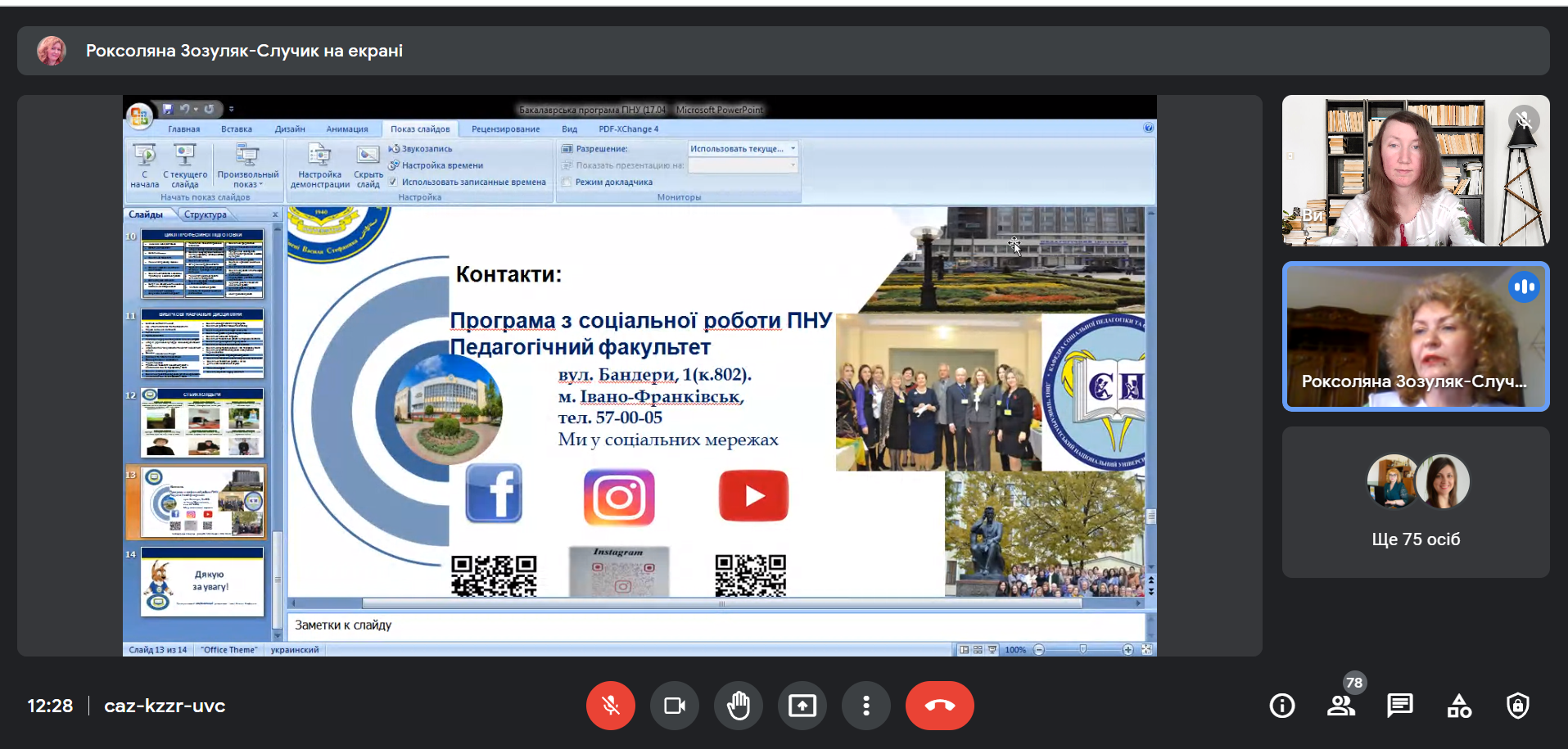Adjust the 100% zoom slider in PowerPoint
1568x749 pixels.
[1082, 649]
